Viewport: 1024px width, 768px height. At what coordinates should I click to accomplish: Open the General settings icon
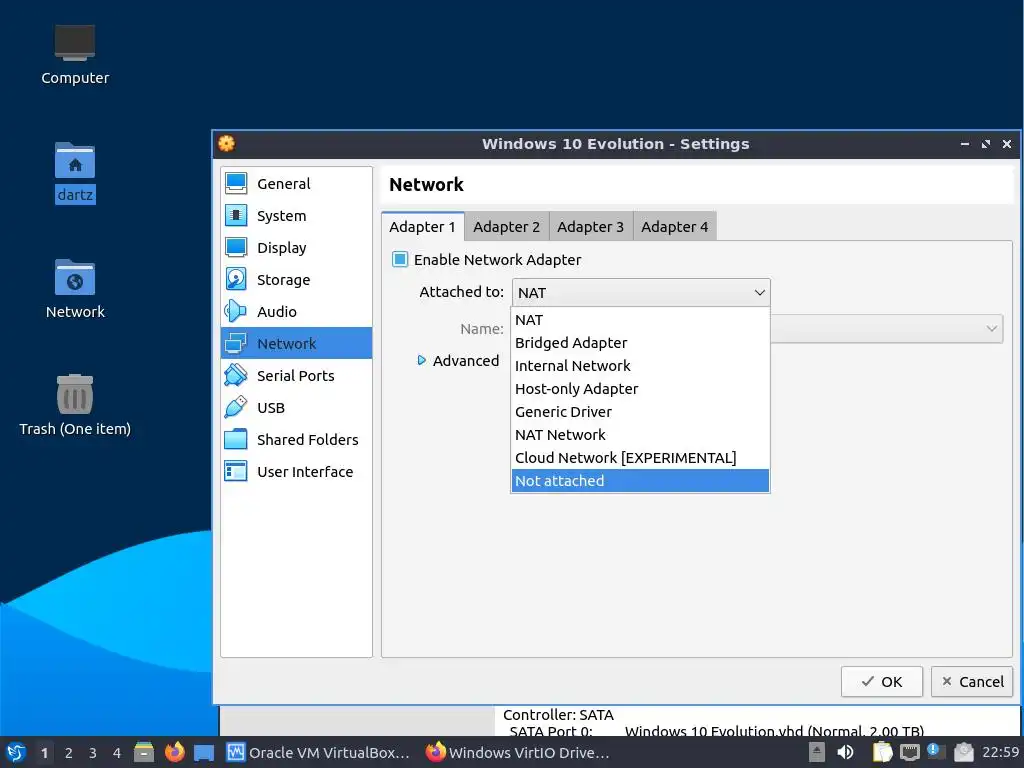tap(236, 184)
